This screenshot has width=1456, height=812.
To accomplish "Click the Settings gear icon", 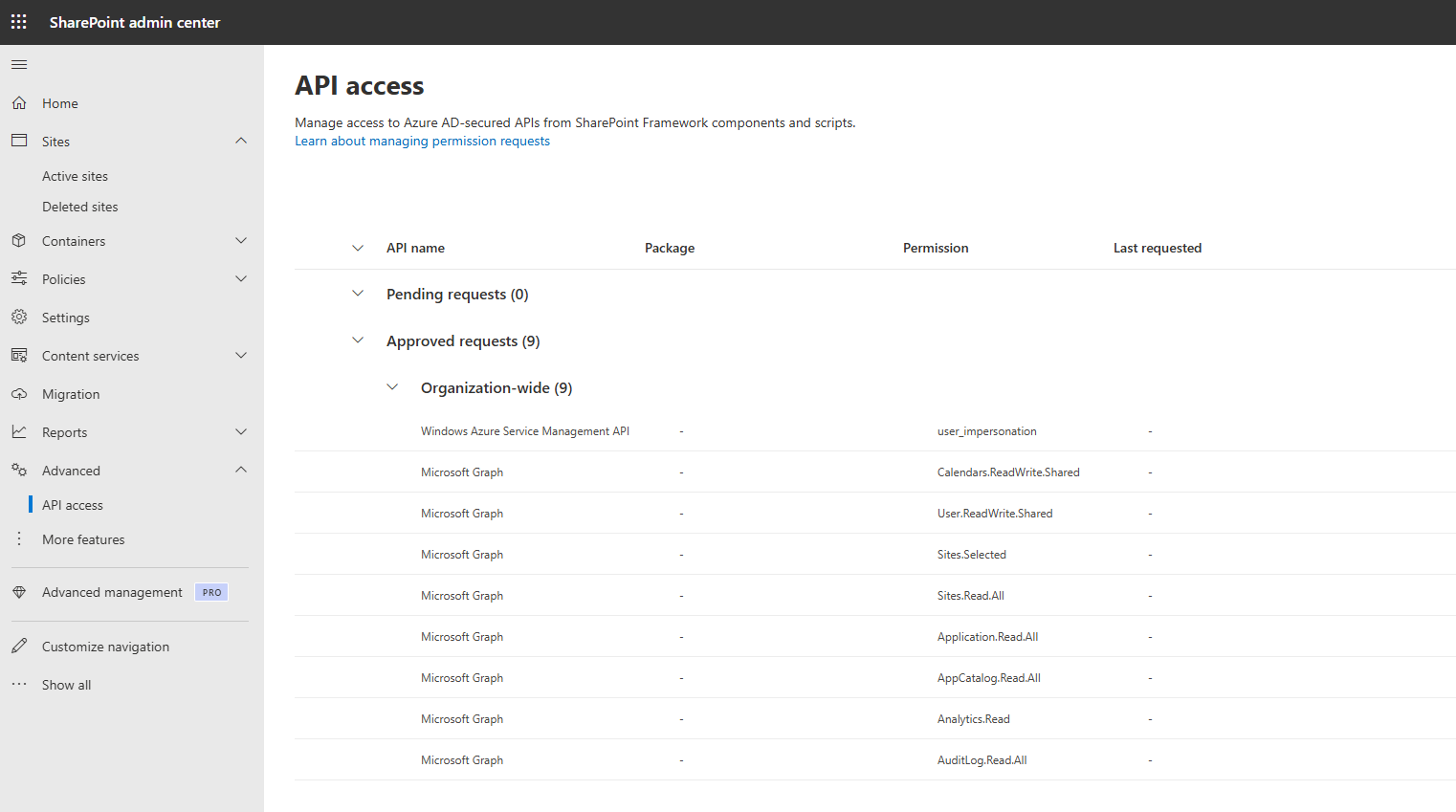I will coord(19,317).
